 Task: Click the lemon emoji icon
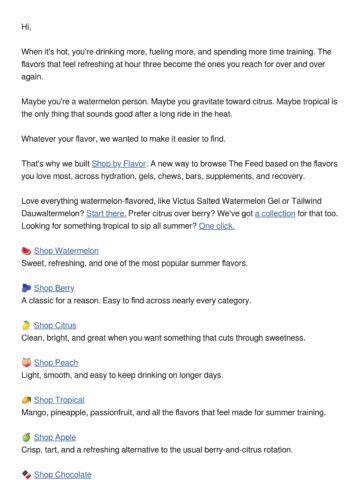(x=26, y=325)
